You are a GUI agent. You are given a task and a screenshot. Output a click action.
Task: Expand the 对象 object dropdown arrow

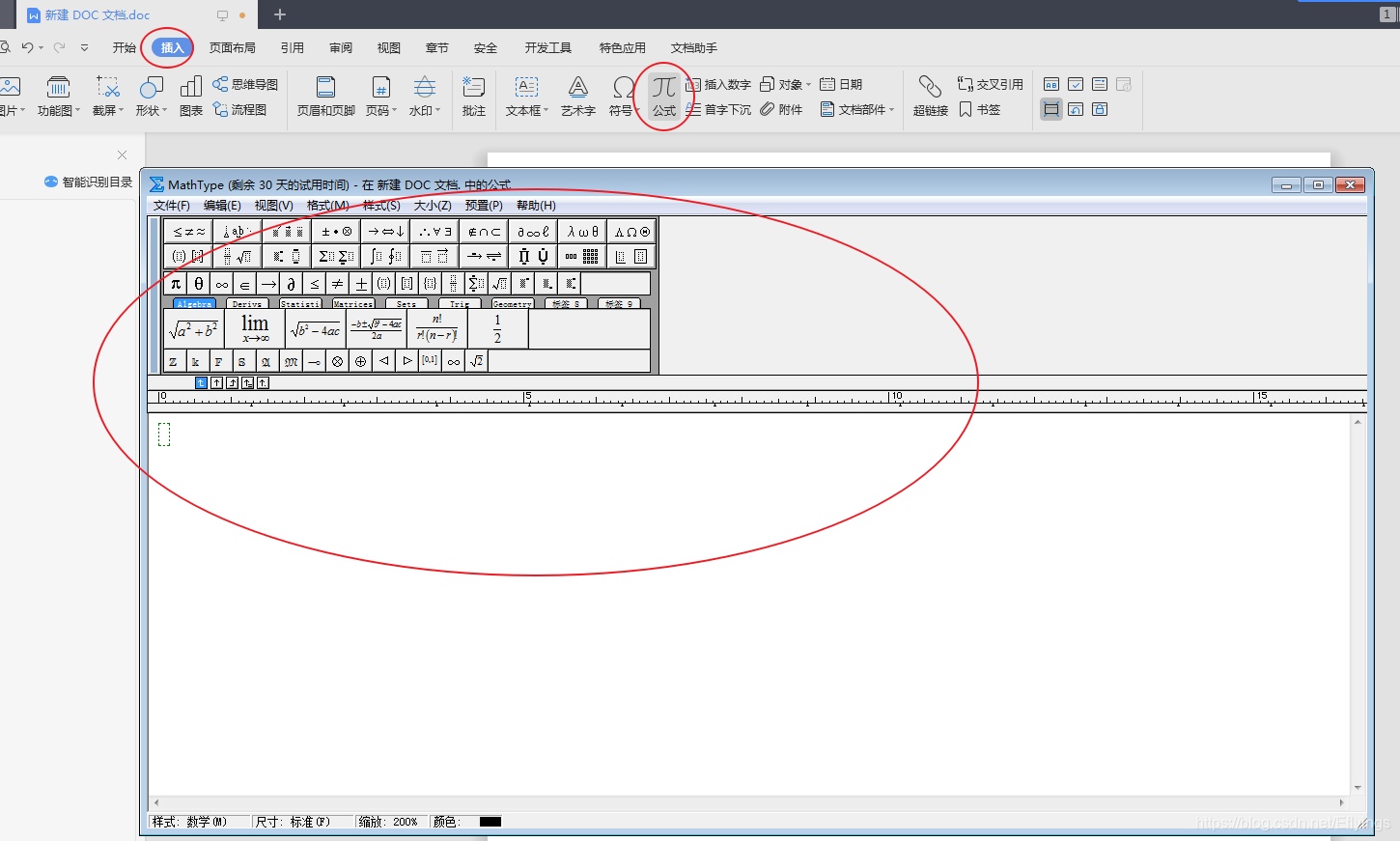tap(808, 85)
